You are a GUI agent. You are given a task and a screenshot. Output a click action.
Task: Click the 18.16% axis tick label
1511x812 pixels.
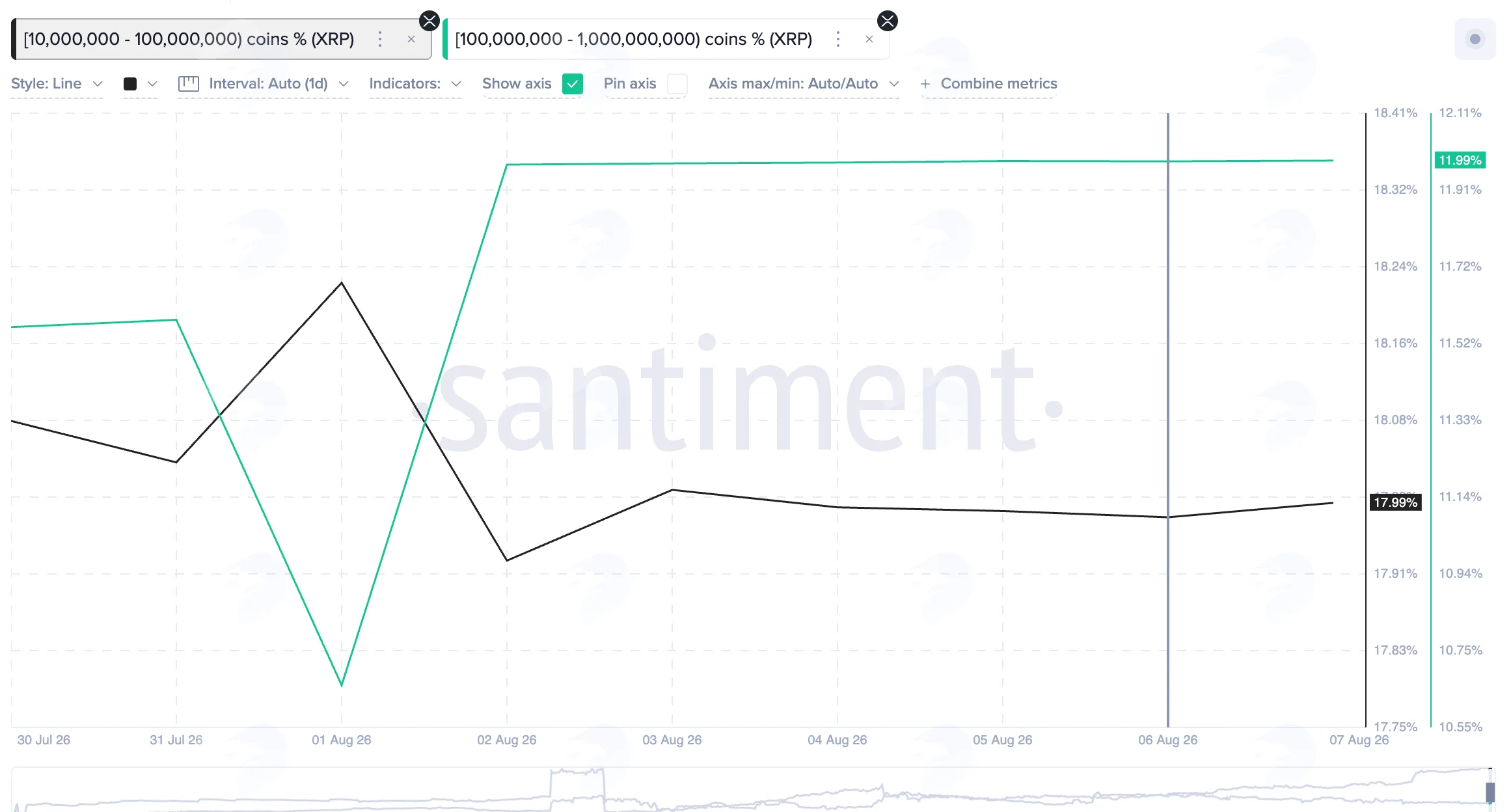tap(1395, 344)
